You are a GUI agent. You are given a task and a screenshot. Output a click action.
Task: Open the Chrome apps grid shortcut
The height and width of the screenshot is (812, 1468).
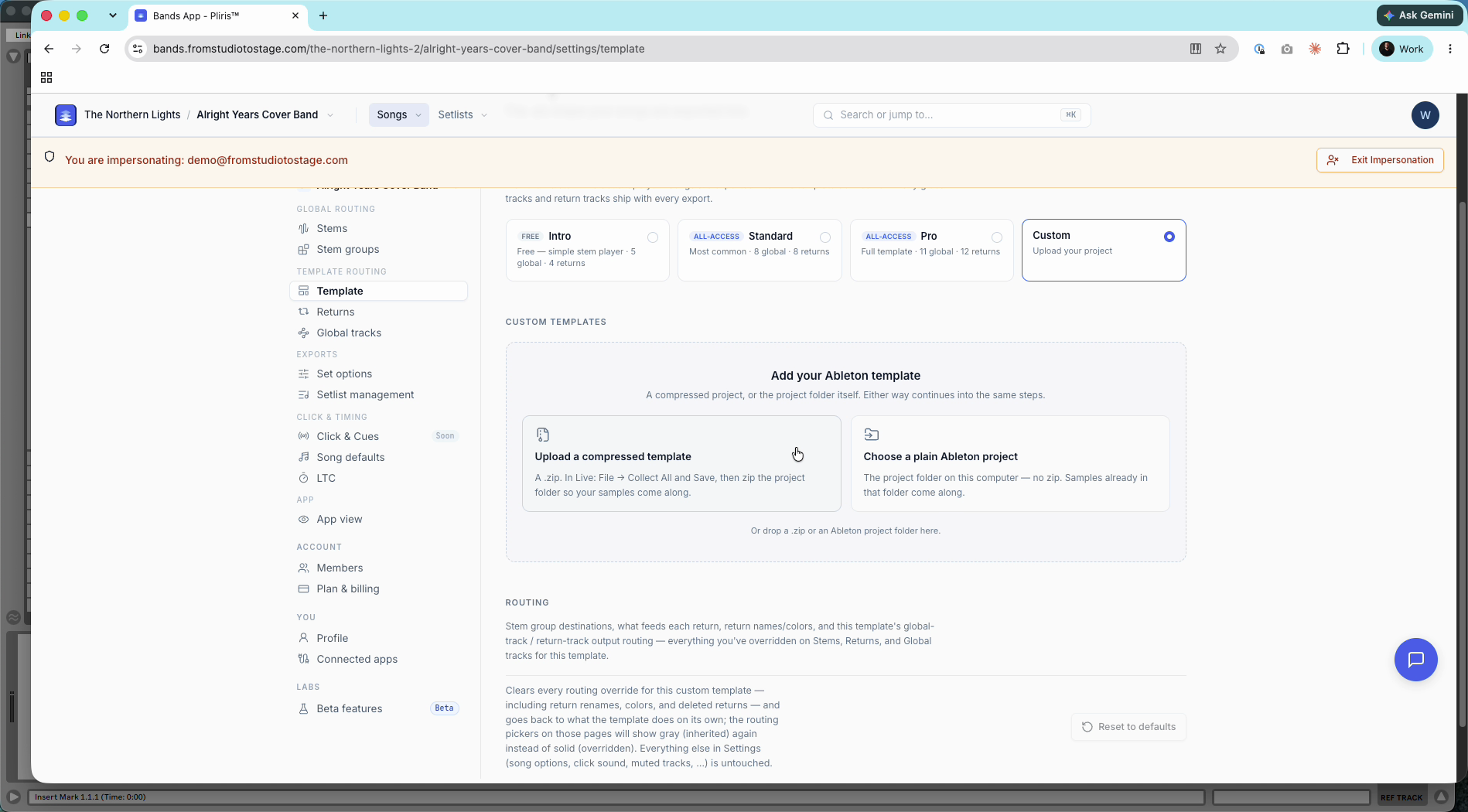click(x=46, y=77)
